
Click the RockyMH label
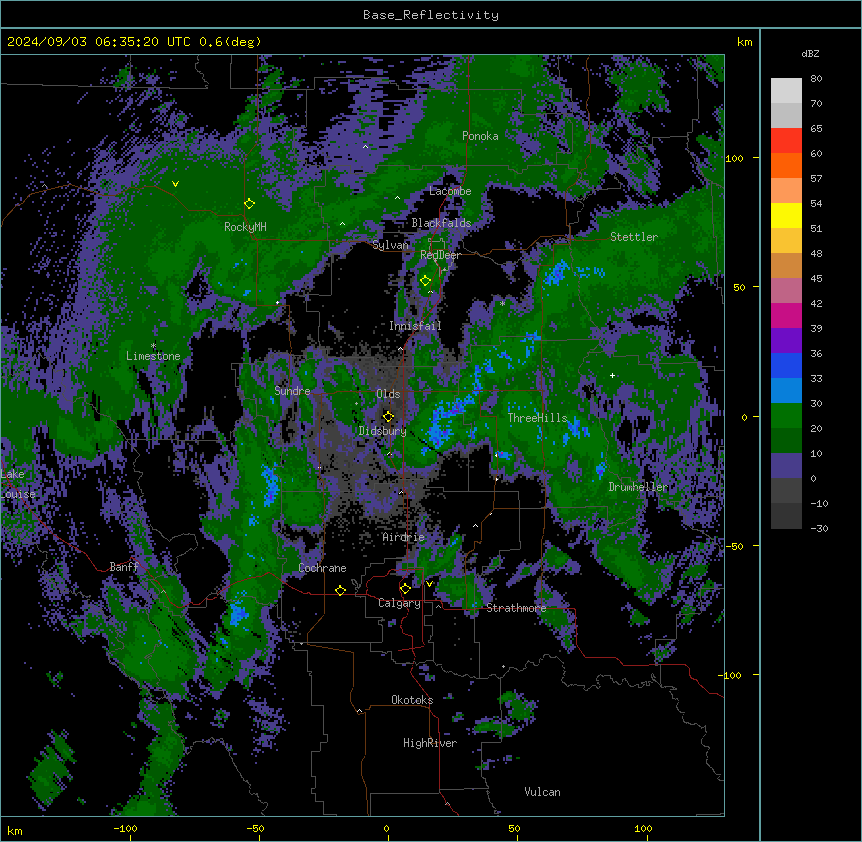pyautogui.click(x=245, y=227)
